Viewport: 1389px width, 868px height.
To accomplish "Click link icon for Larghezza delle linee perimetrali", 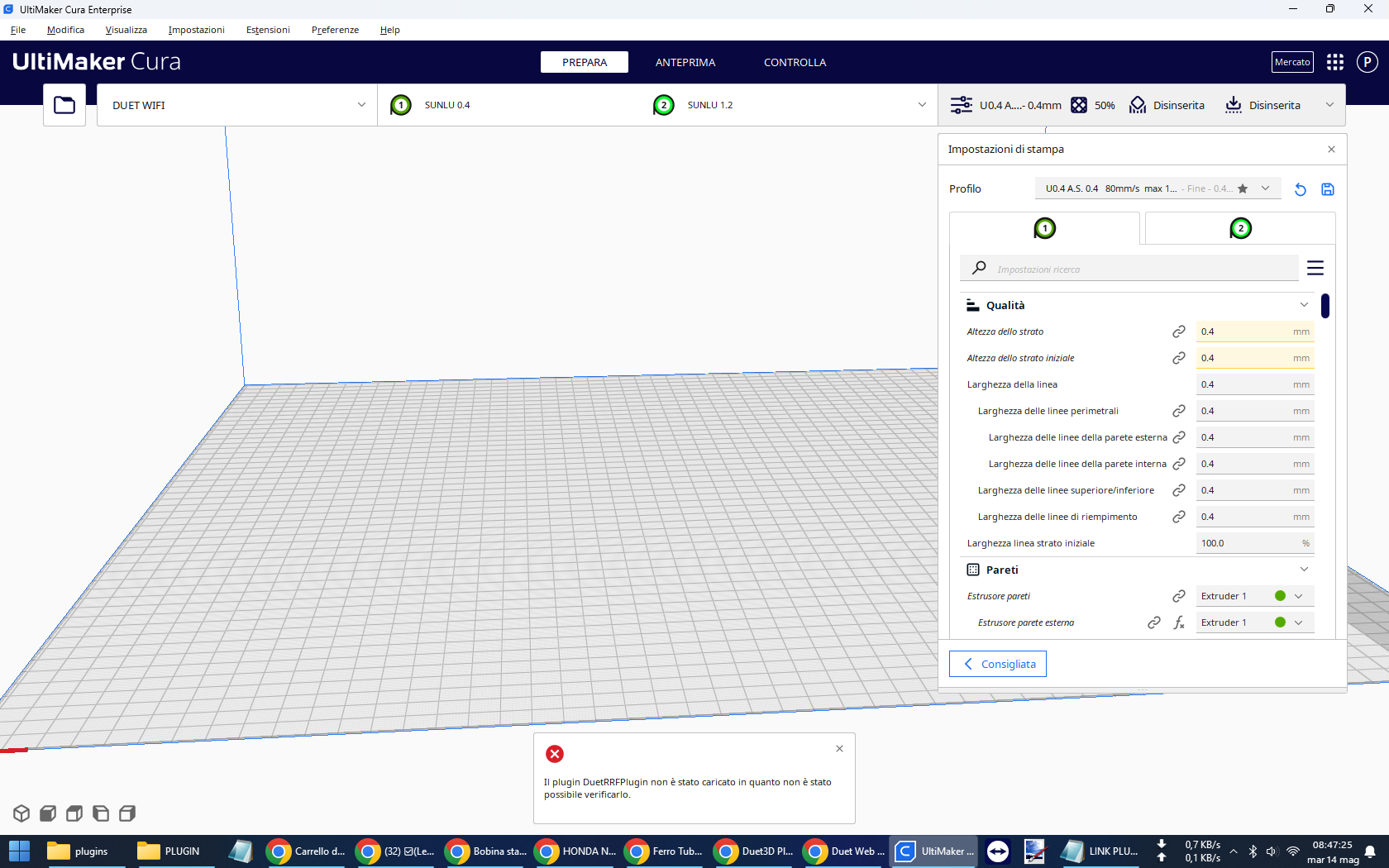I will click(1179, 411).
